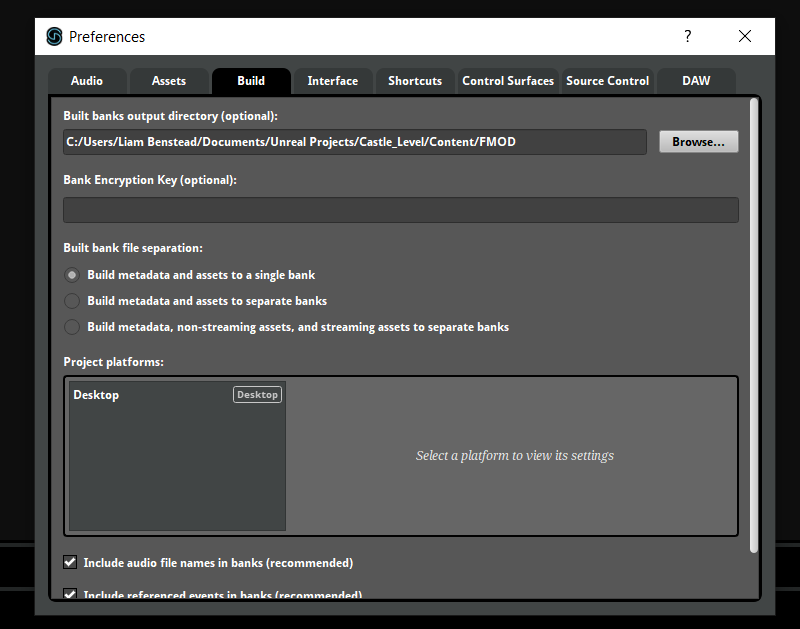Switch to the DAW tab

pyautogui.click(x=696, y=81)
